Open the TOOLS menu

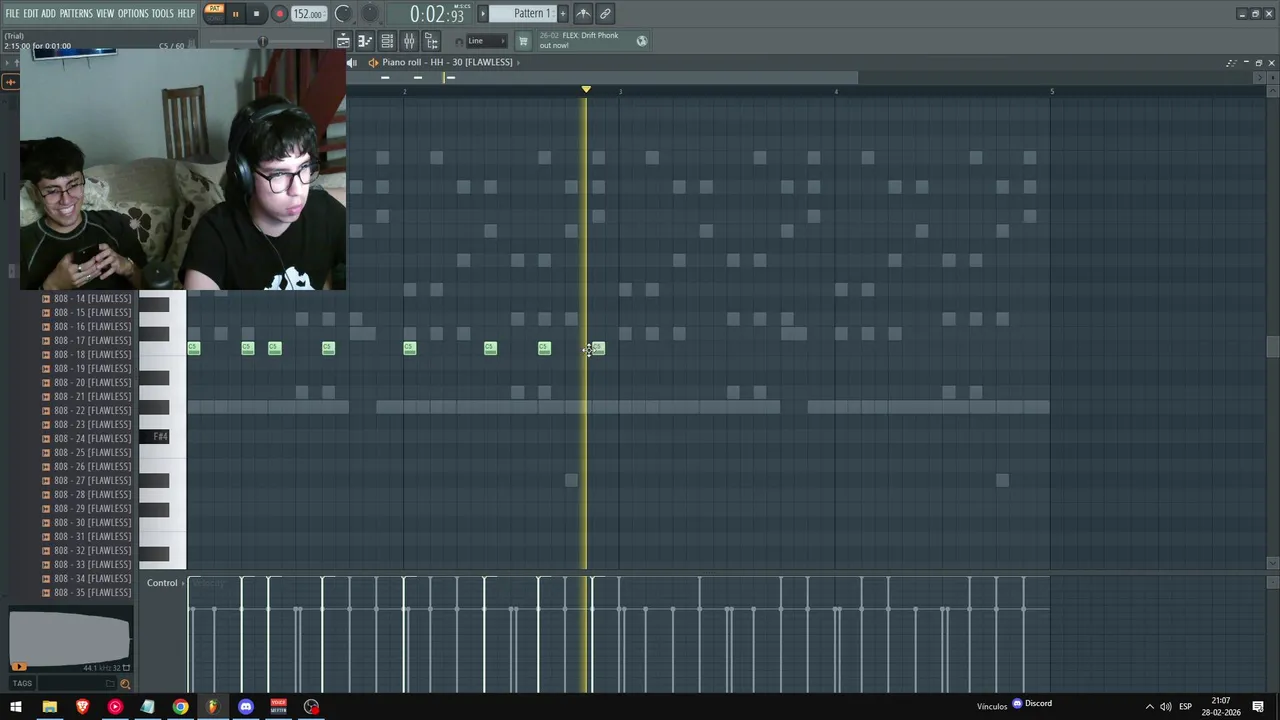pyautogui.click(x=162, y=14)
